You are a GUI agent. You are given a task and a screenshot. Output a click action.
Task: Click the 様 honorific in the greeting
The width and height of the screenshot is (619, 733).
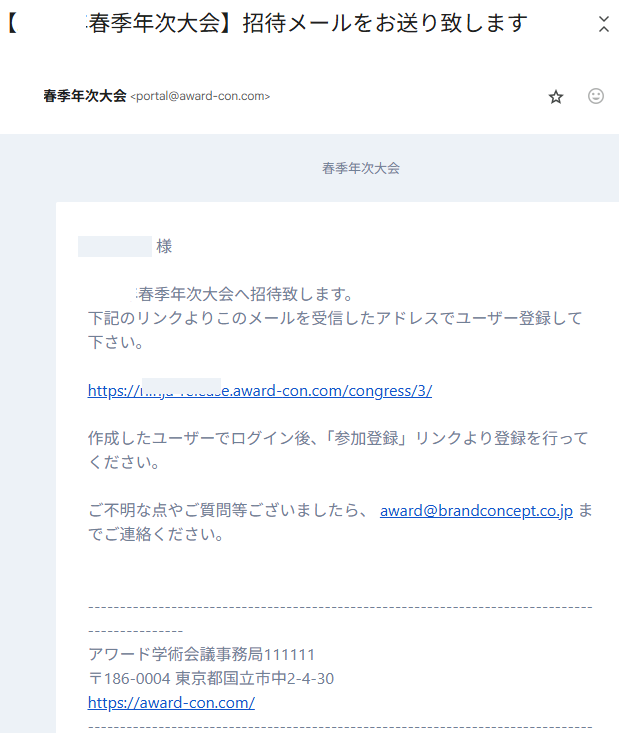(164, 247)
